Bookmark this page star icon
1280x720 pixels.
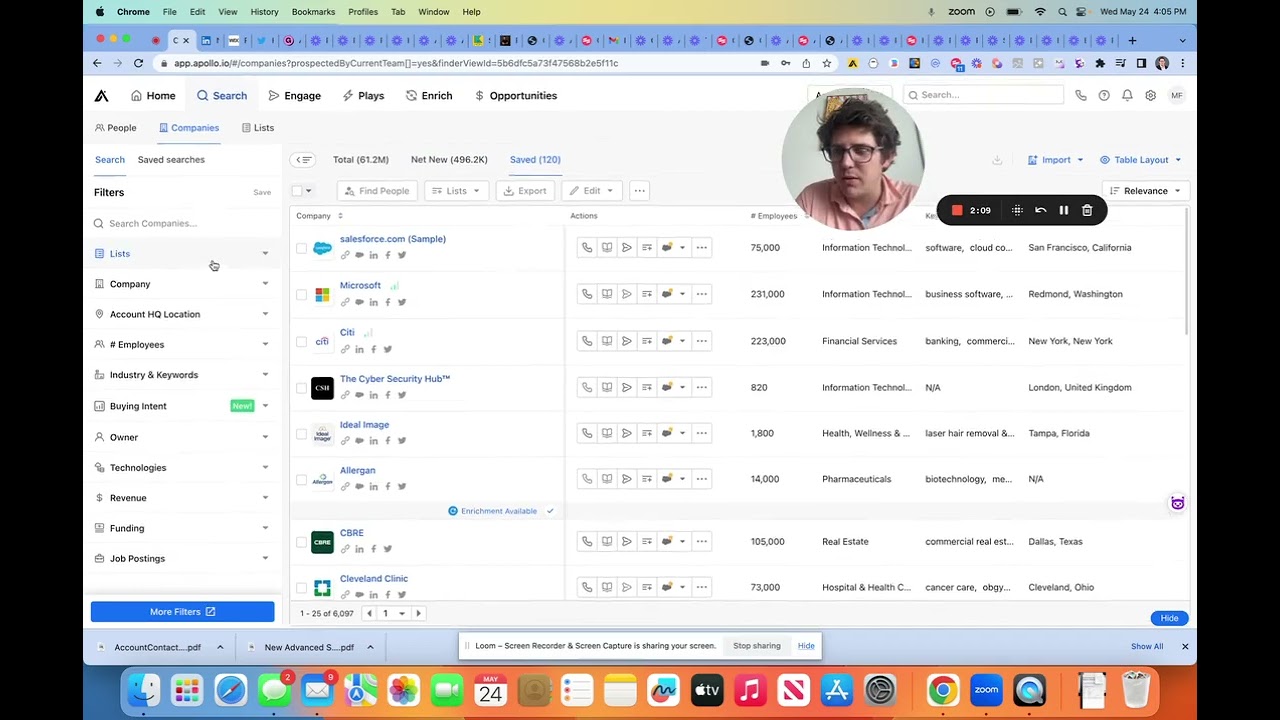point(827,63)
